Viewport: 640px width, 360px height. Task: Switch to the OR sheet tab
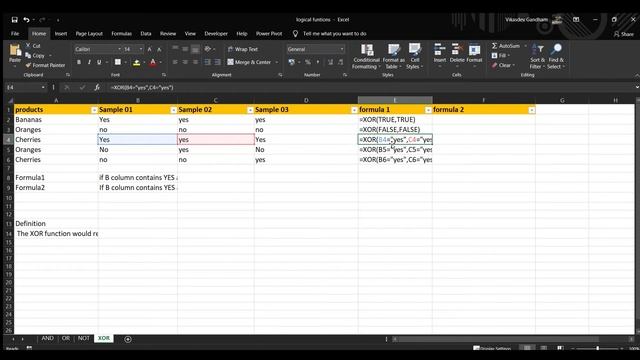66,338
